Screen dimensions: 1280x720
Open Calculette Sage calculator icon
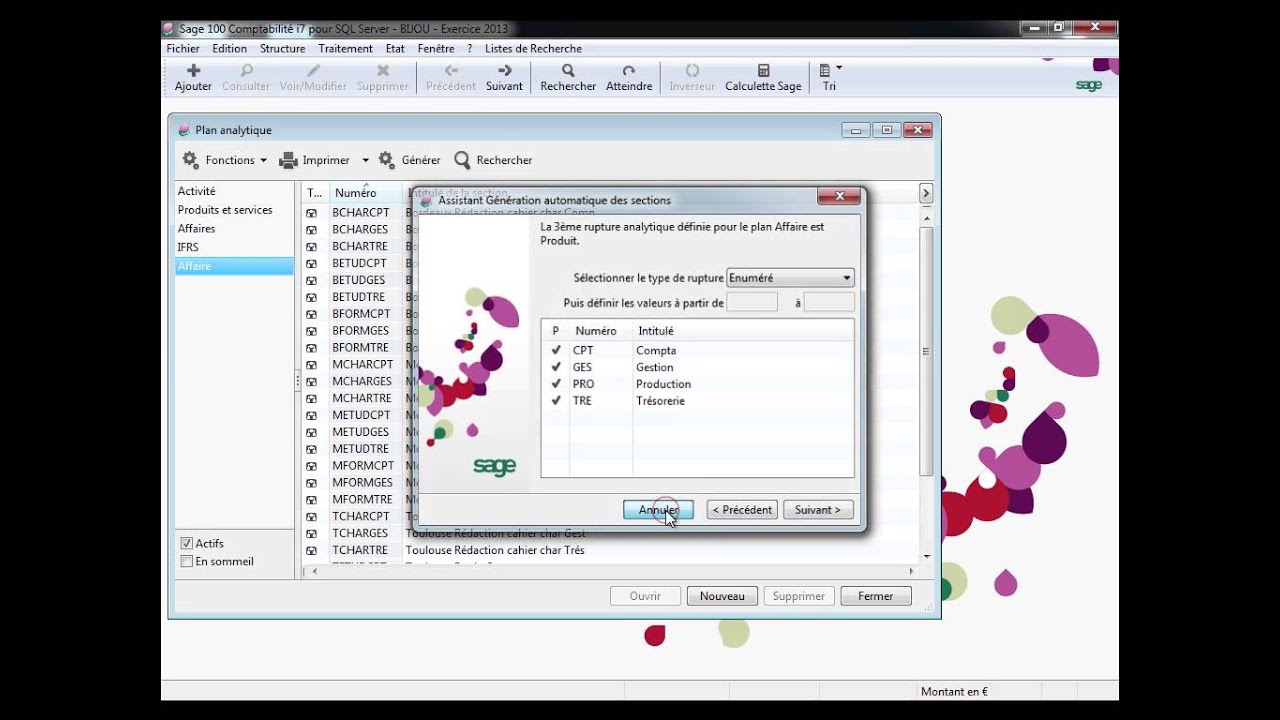pyautogui.click(x=763, y=70)
